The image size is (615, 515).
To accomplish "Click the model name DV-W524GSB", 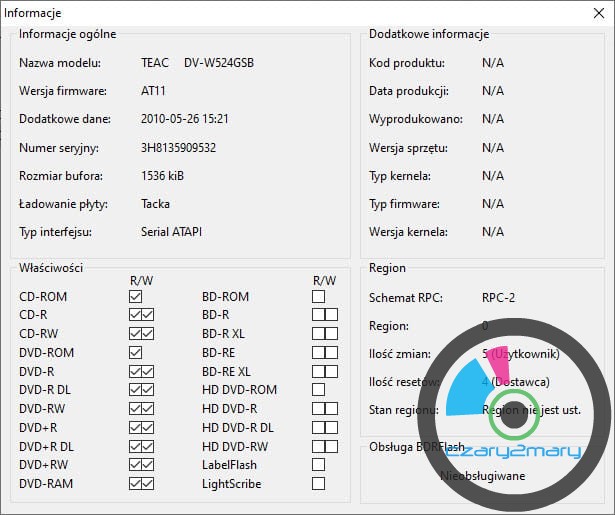I will pos(219,63).
